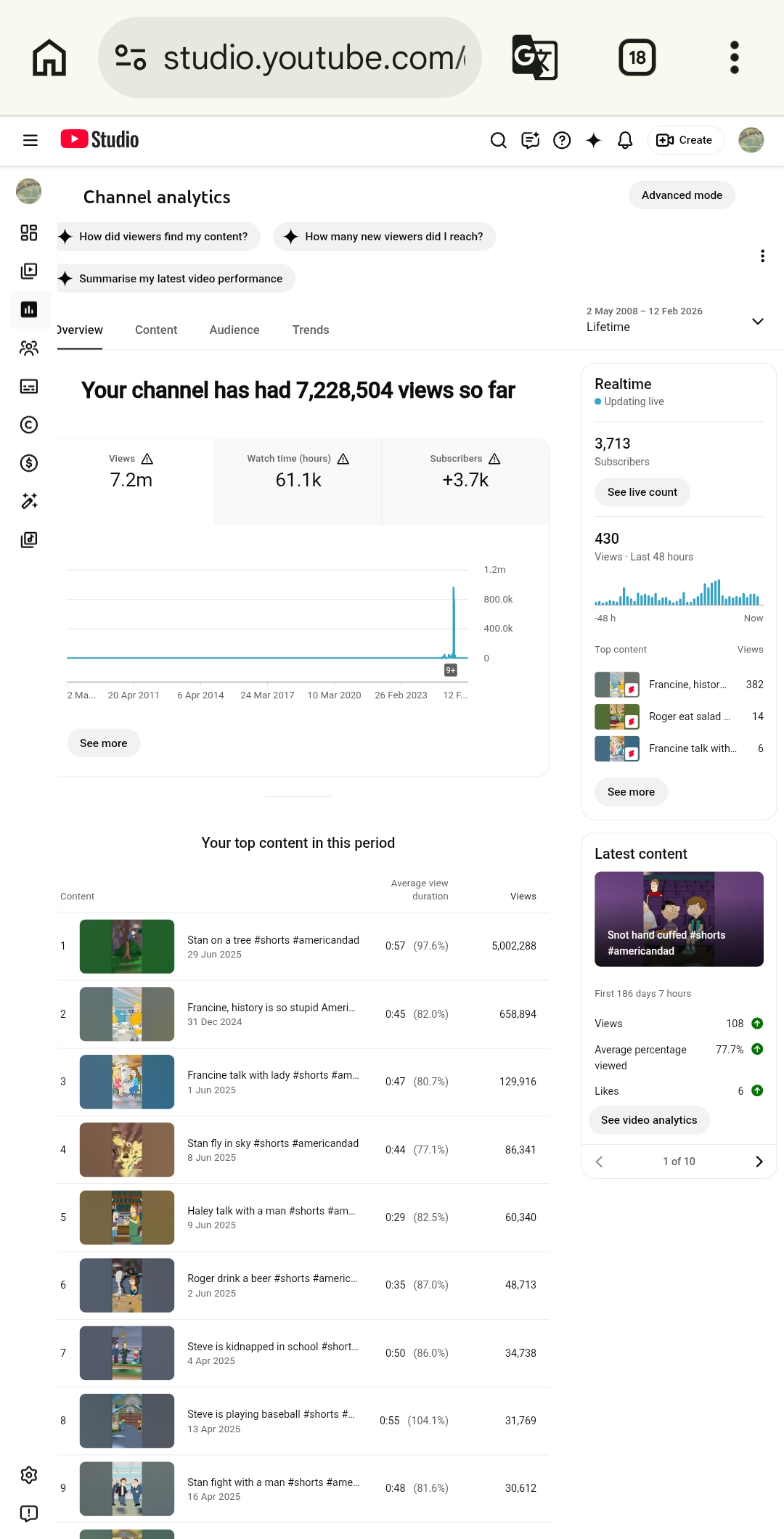The image size is (784, 1539).
Task: Open Earn dollar icon in the sidebar
Action: [29, 463]
